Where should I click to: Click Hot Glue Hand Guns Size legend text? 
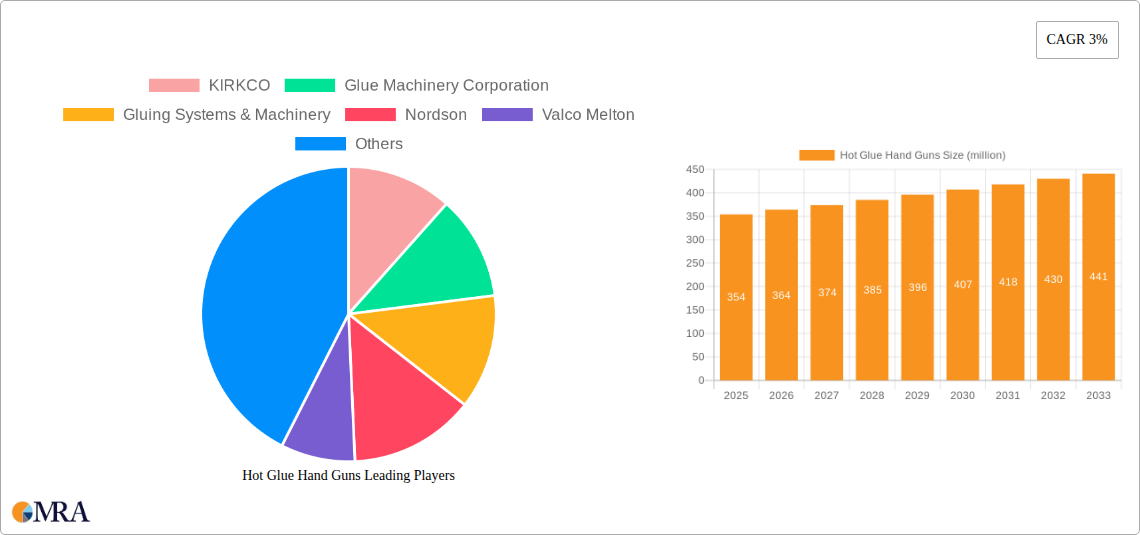point(922,155)
